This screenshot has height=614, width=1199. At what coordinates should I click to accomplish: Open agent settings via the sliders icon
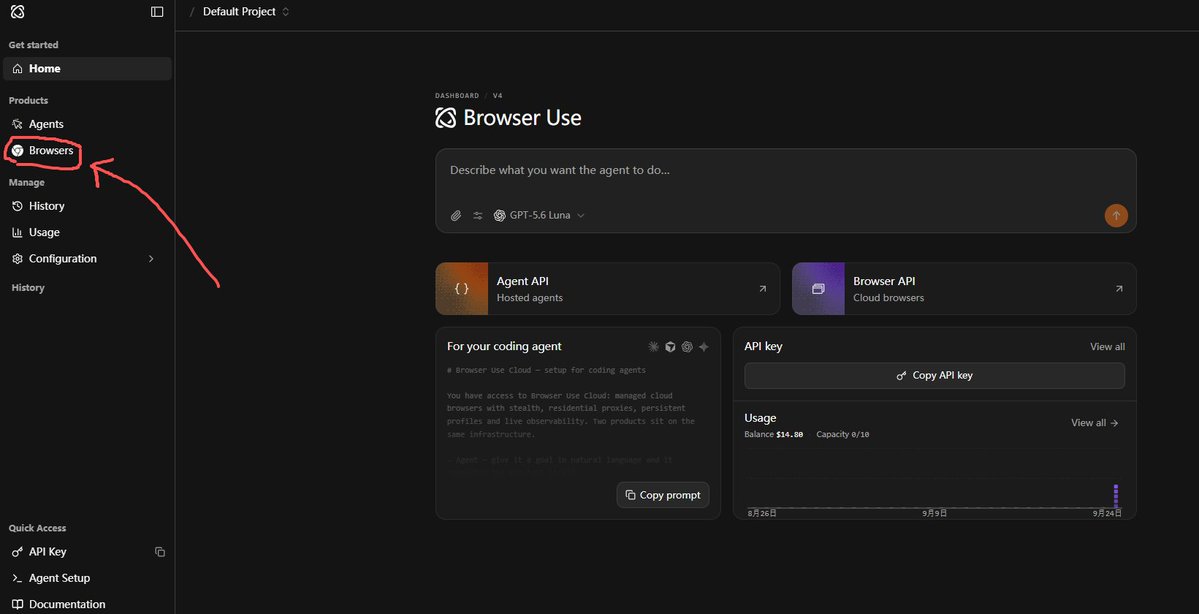point(478,216)
